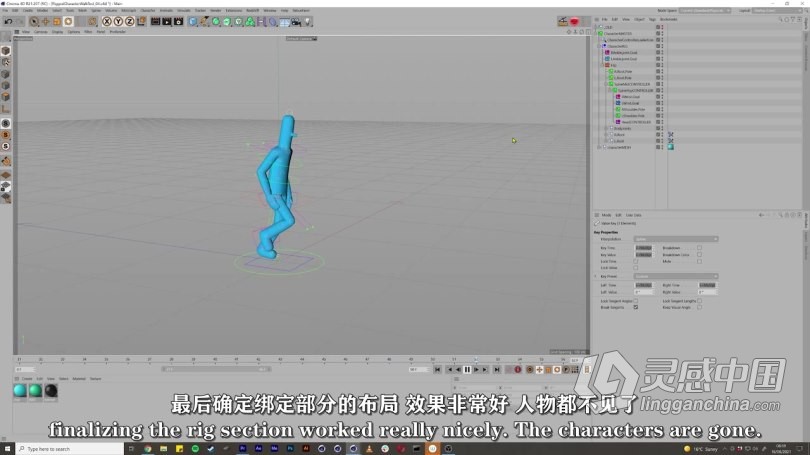Uncheck the Break Tangents checkbox
This screenshot has width=810, height=455.
tap(636, 307)
